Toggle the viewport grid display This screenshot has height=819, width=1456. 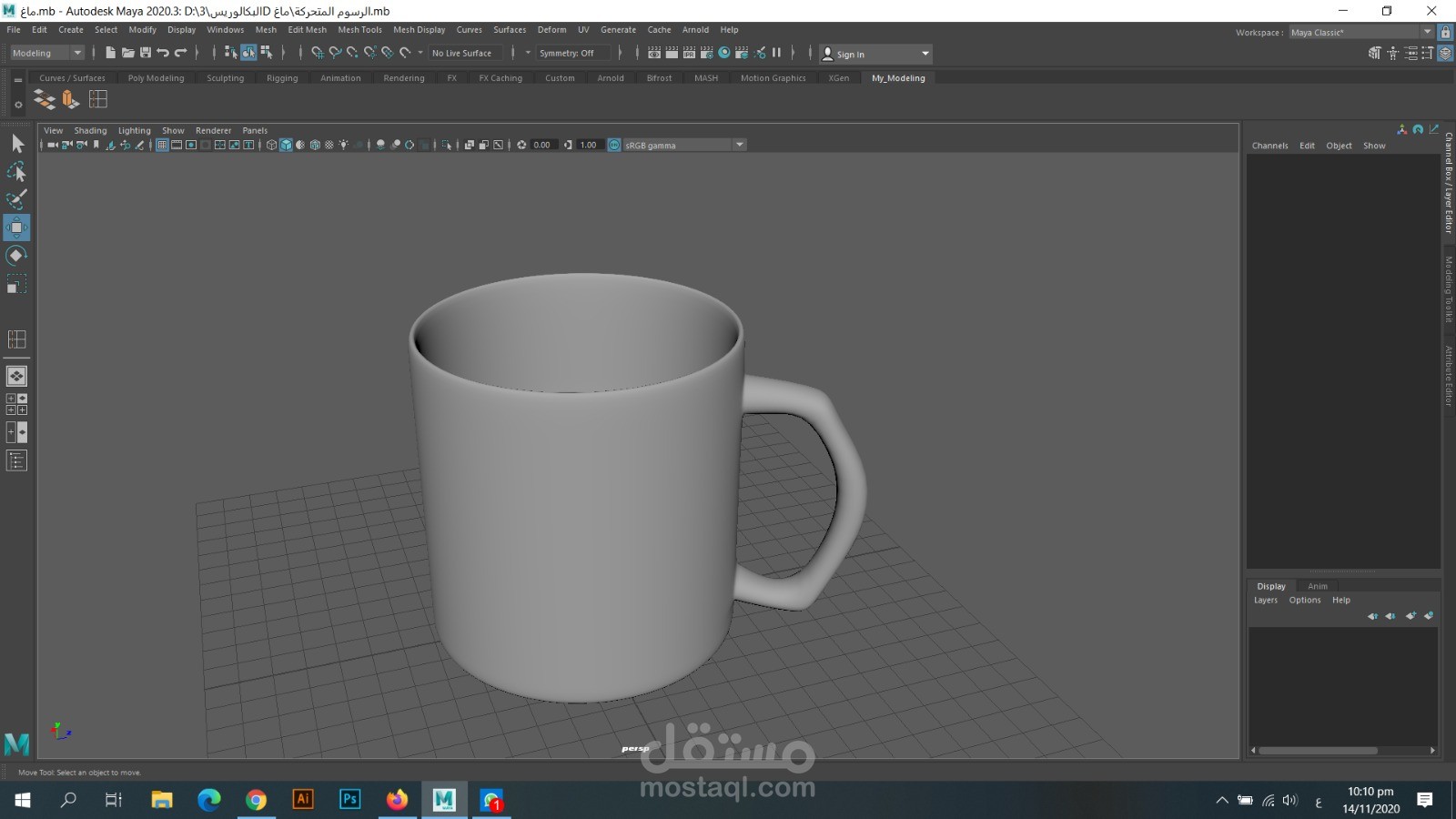(162, 145)
